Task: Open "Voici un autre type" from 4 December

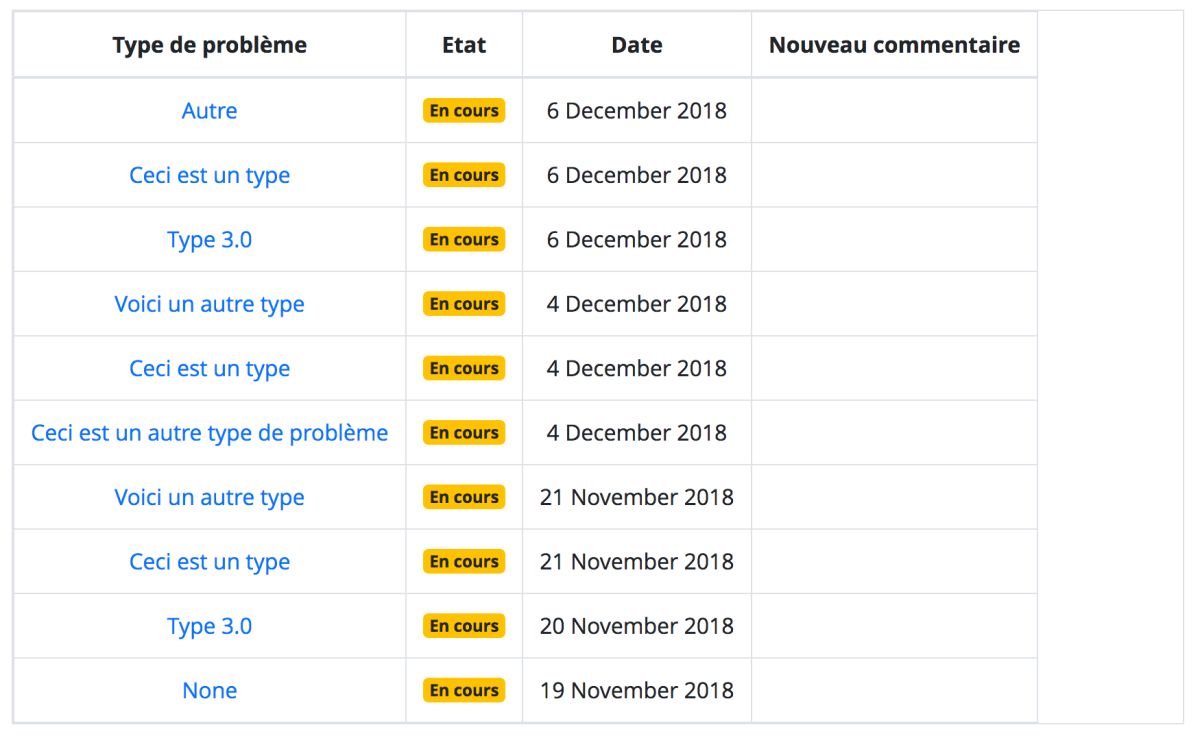Action: tap(209, 304)
